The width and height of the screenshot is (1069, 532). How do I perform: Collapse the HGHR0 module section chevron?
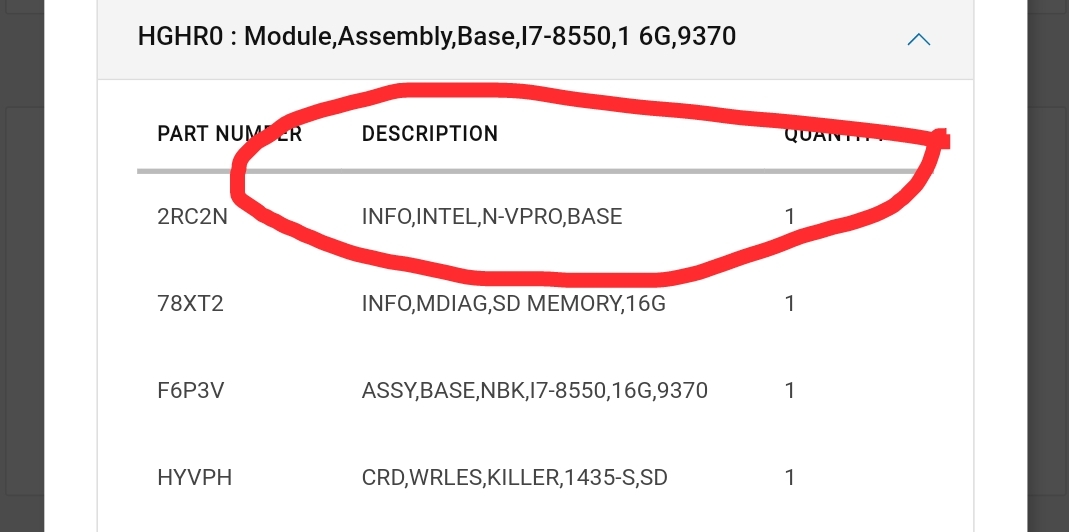pos(918,40)
